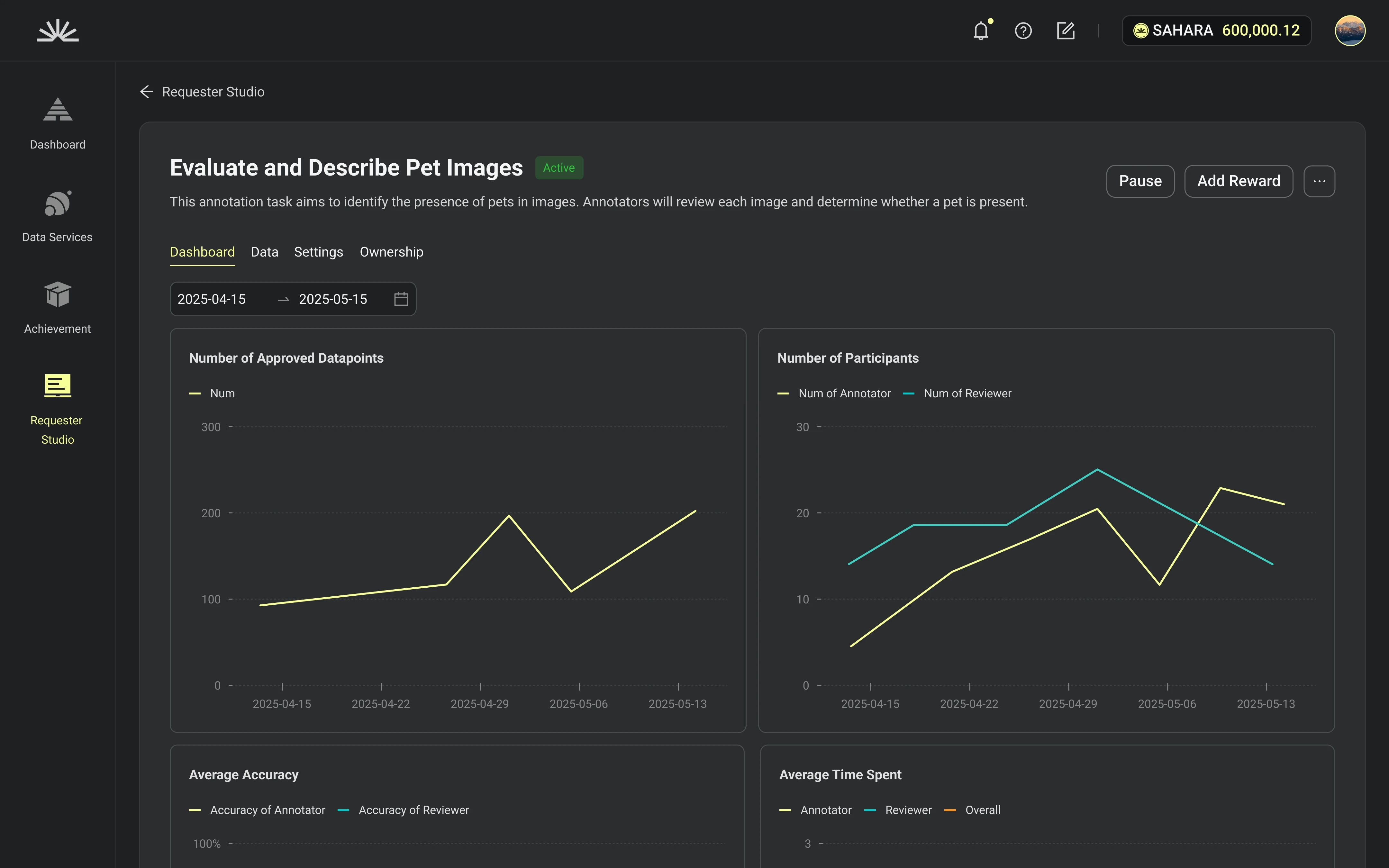
Task: Open the Achievement sidebar section
Action: pyautogui.click(x=58, y=308)
